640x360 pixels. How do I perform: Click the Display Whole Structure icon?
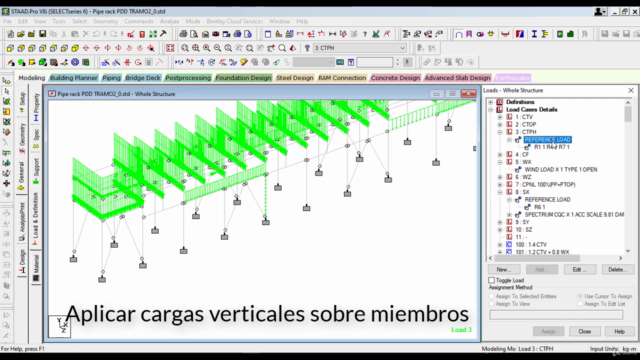coord(170,48)
